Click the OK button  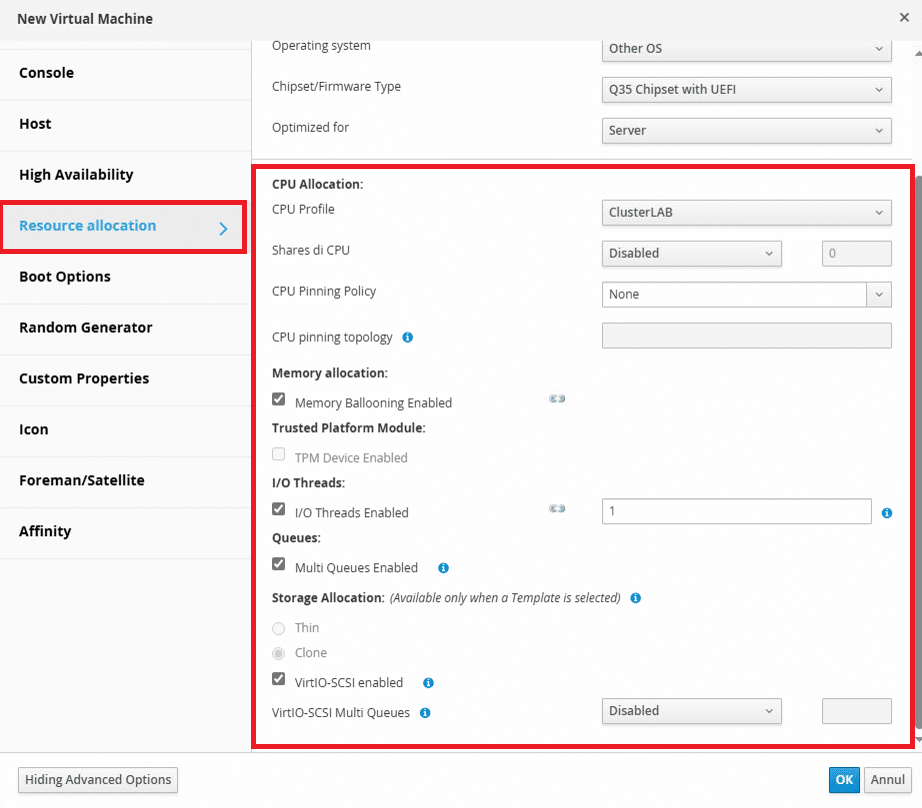(844, 780)
